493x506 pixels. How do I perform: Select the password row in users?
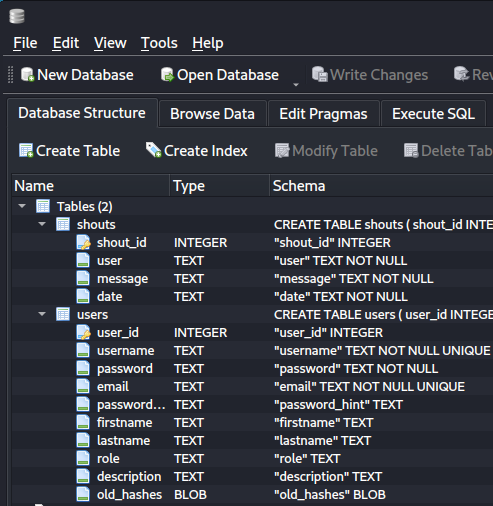coord(252,368)
